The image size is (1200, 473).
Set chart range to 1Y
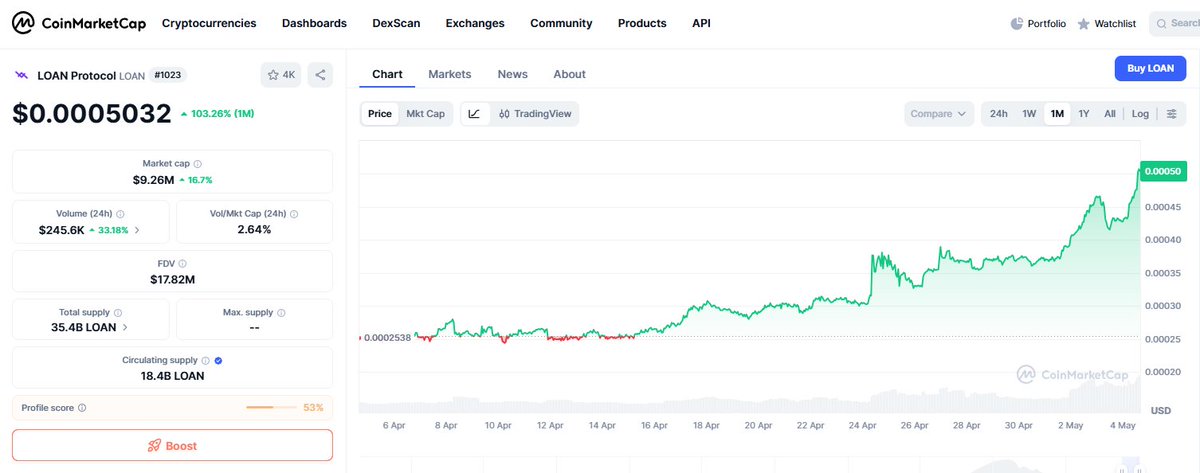(1084, 114)
